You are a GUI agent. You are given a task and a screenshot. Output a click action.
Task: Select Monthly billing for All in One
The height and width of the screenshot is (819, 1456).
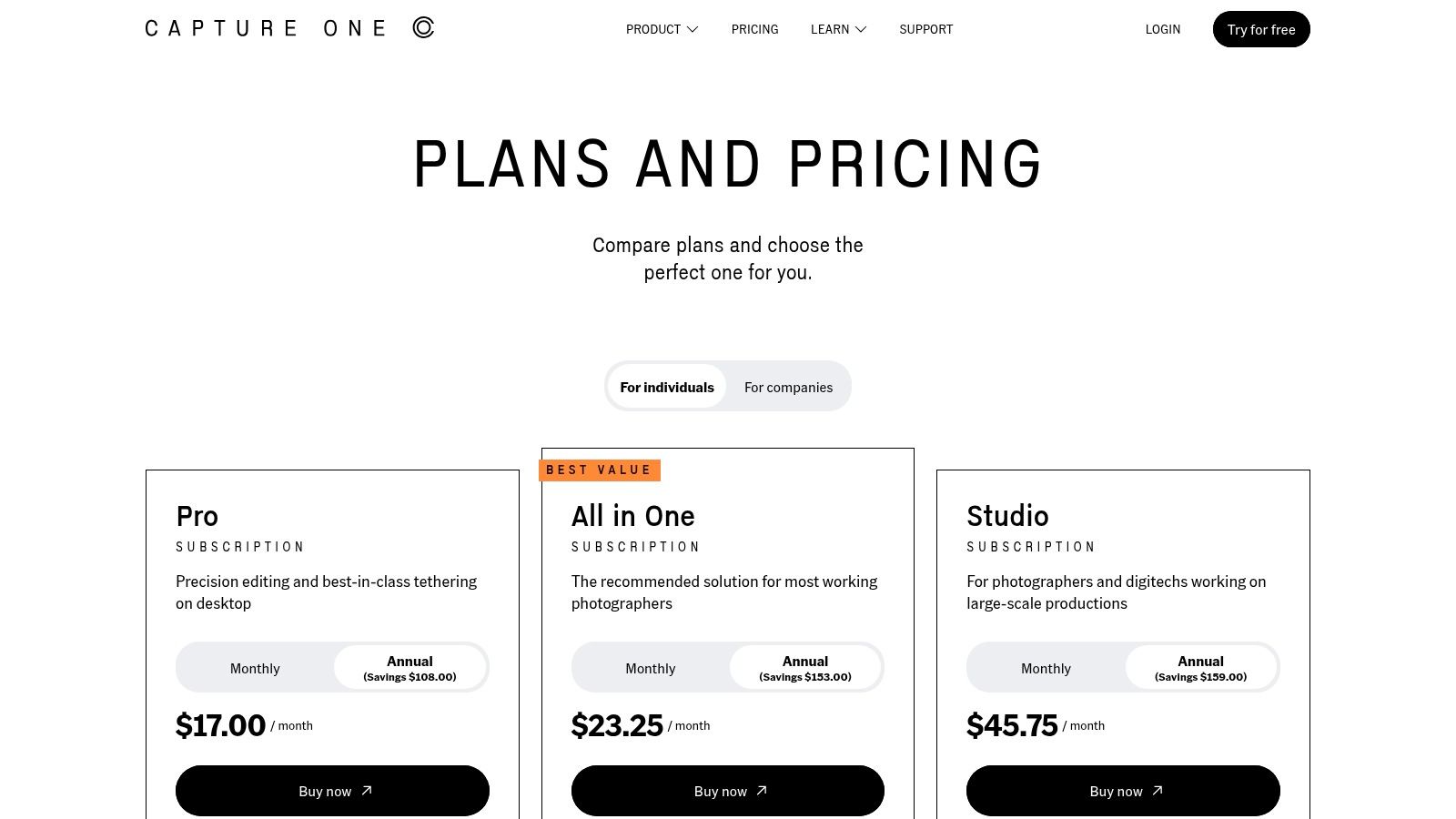pyautogui.click(x=650, y=668)
